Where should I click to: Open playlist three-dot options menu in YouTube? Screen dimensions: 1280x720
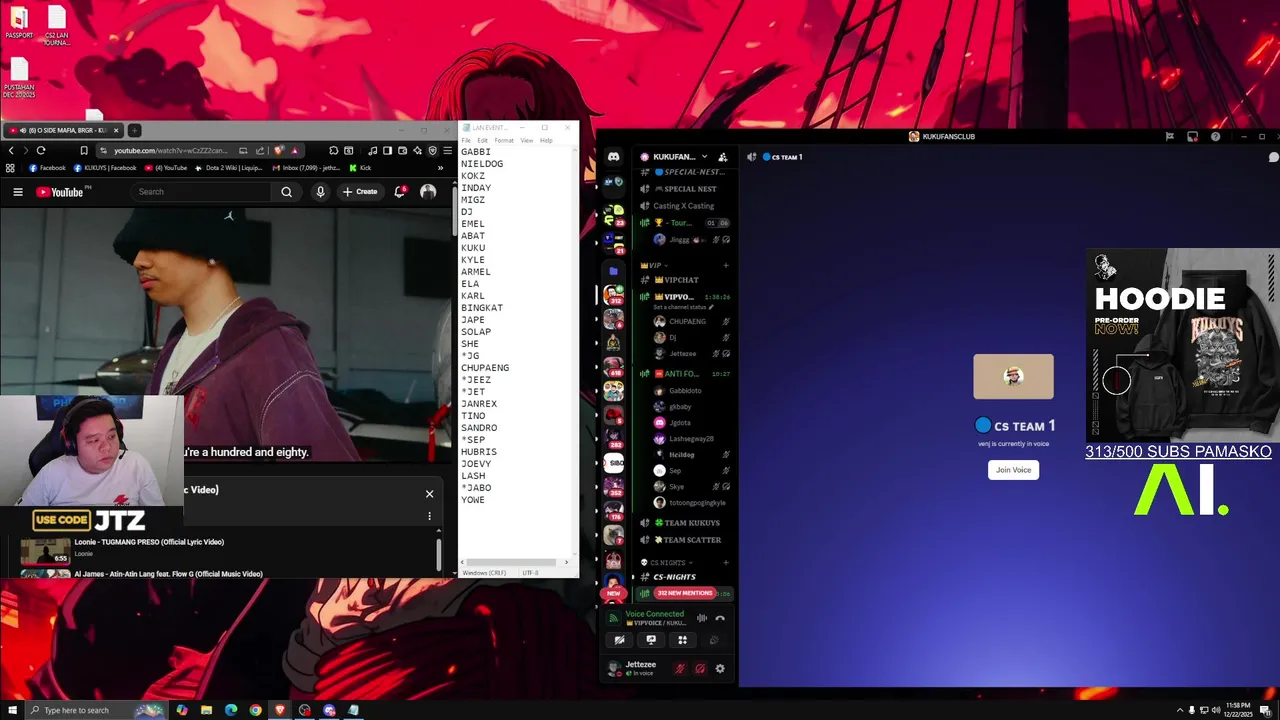[x=430, y=516]
